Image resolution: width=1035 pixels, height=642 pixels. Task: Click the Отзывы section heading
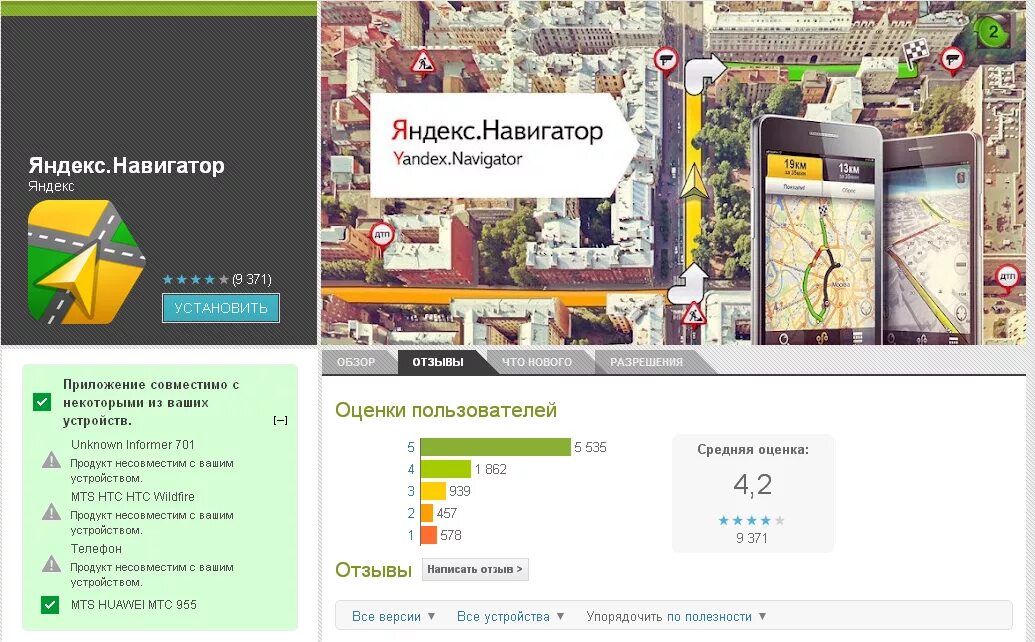374,569
